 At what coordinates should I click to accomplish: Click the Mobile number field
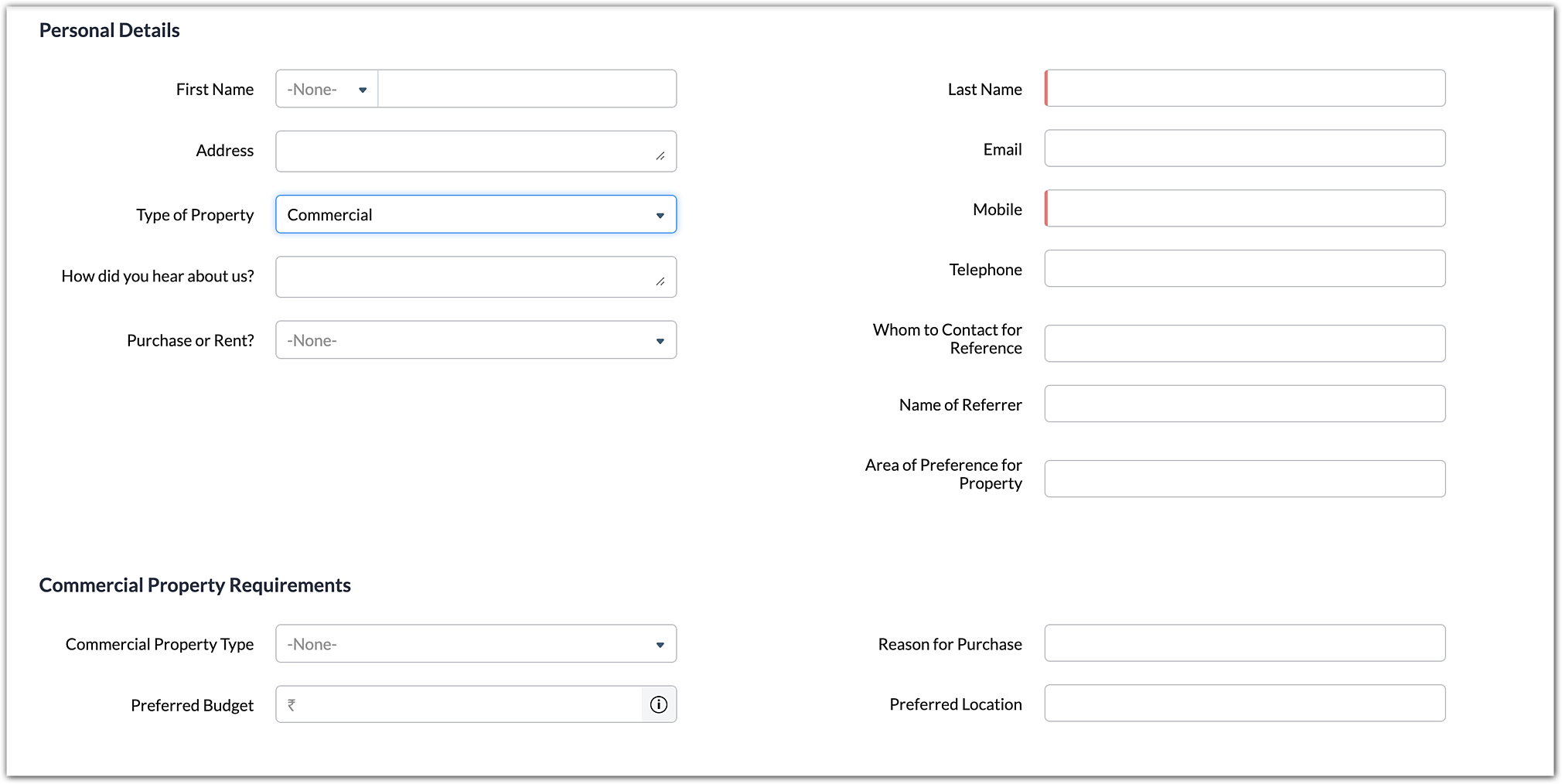tap(1245, 209)
